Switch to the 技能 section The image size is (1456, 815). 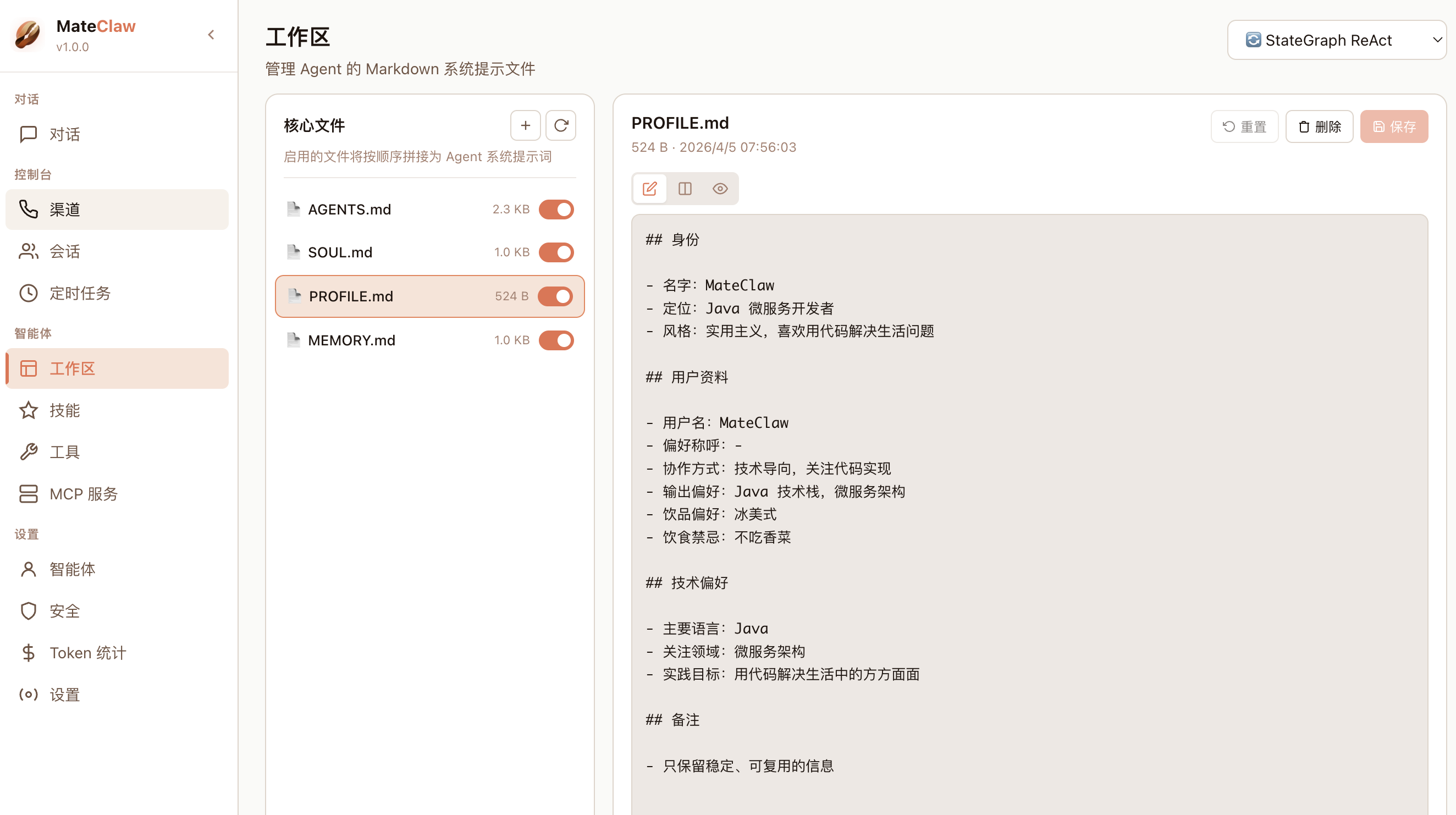64,410
